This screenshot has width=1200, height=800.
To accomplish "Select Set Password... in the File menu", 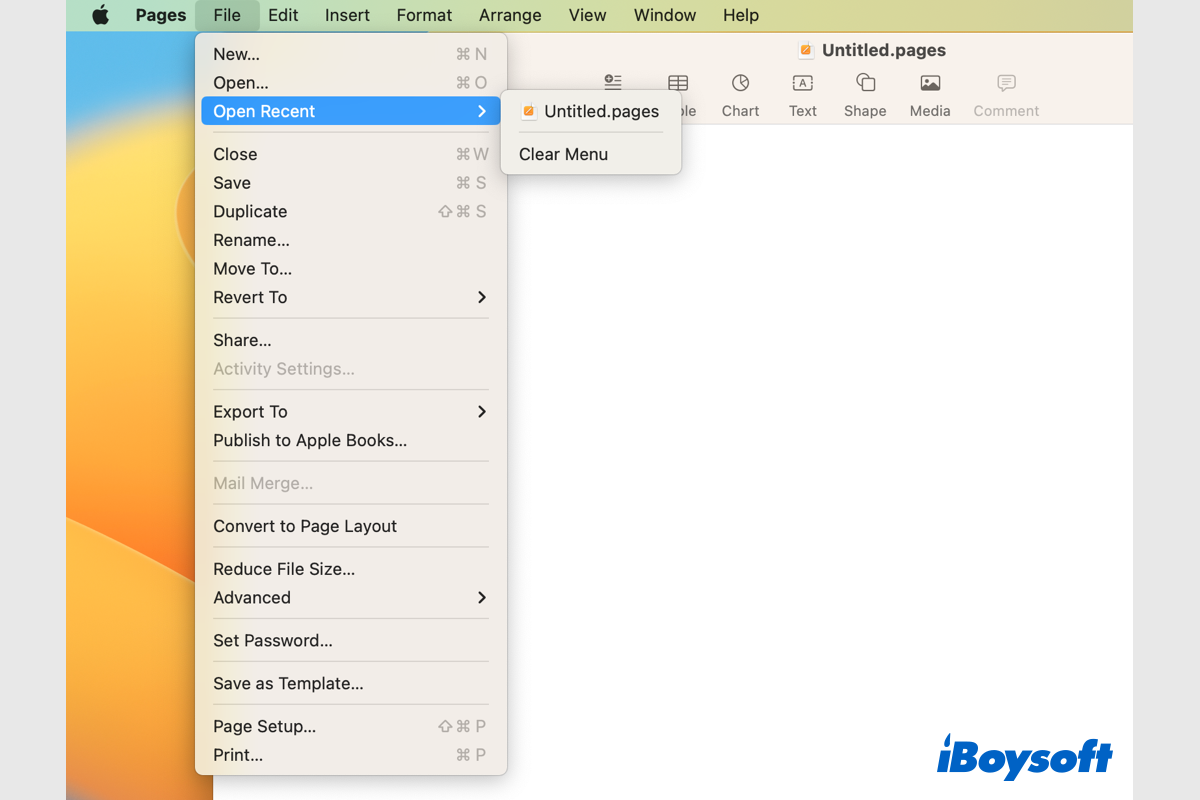I will point(275,640).
